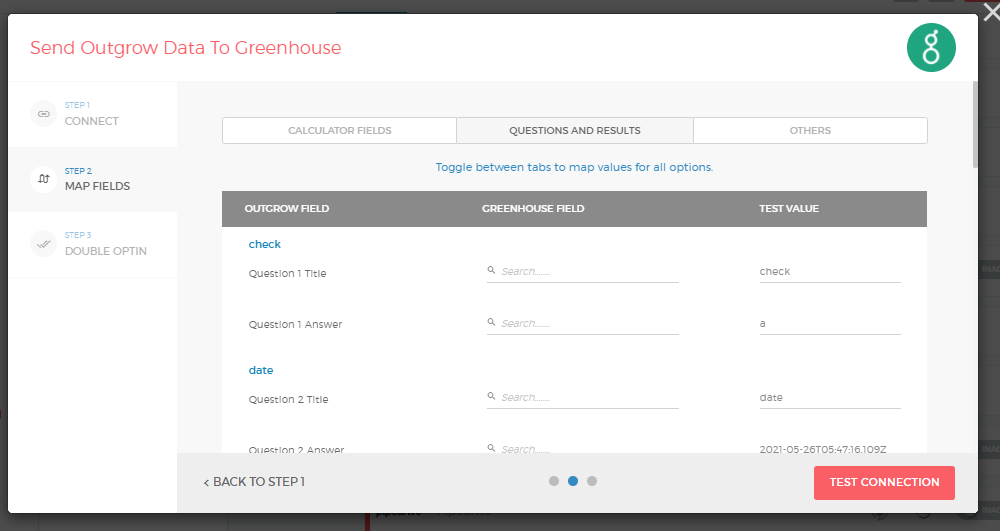Open Greenhouse field search for Question 1 Answer
The height and width of the screenshot is (531, 1000).
[582, 324]
